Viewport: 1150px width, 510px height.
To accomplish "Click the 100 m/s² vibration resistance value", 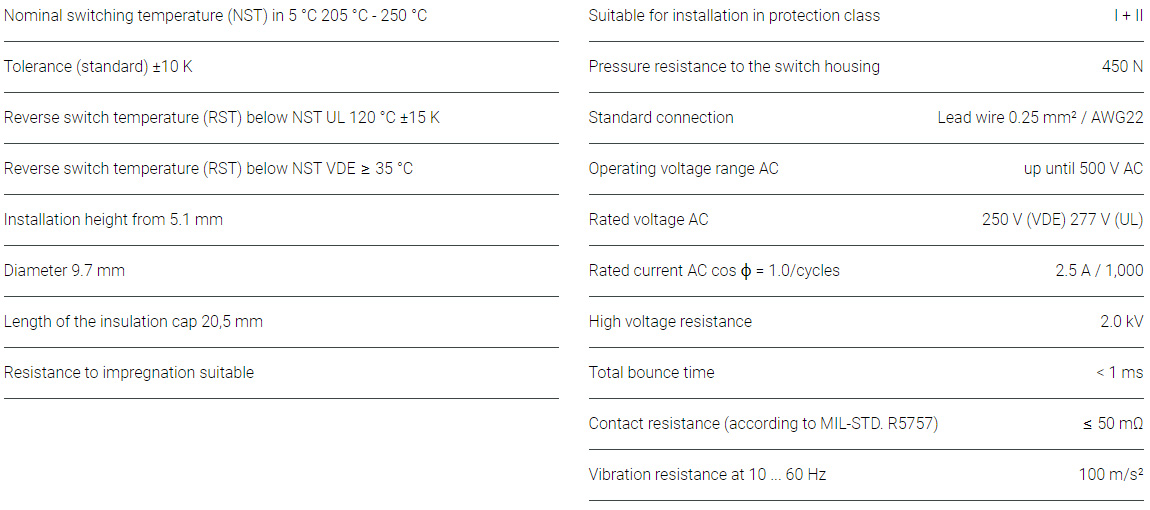I will pyautogui.click(x=1110, y=475).
